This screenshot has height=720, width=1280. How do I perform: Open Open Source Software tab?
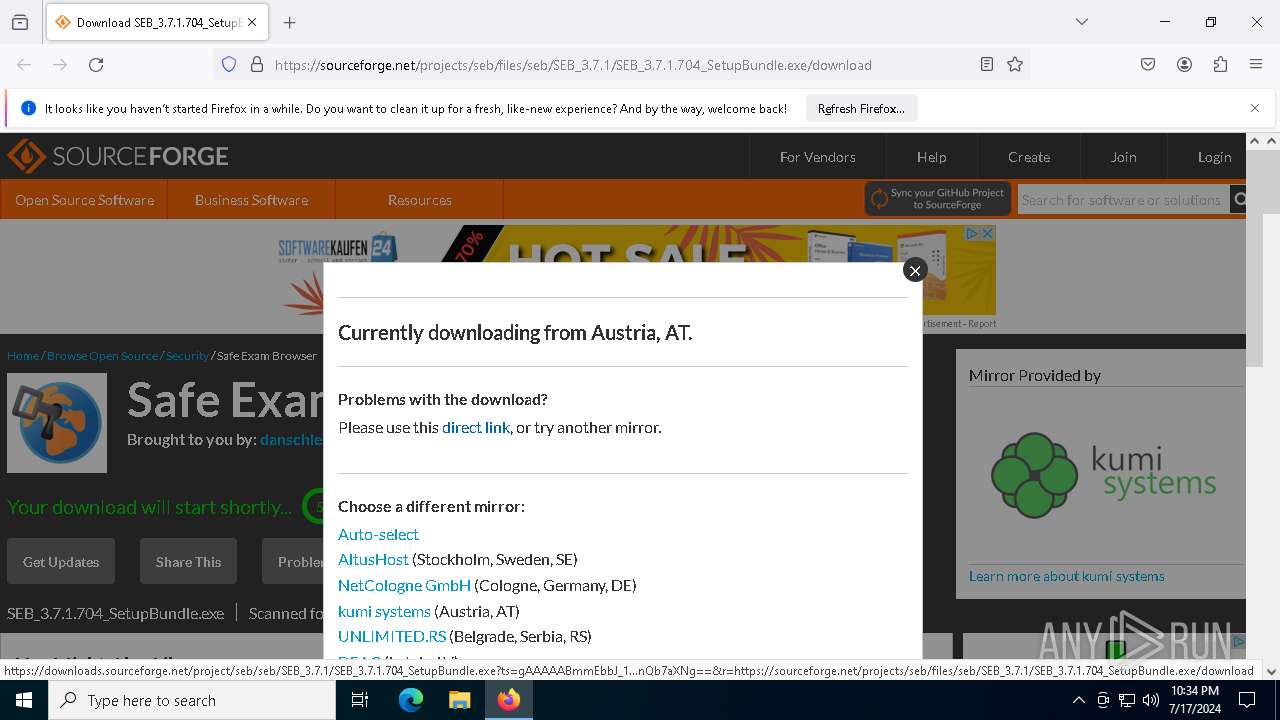pos(84,200)
